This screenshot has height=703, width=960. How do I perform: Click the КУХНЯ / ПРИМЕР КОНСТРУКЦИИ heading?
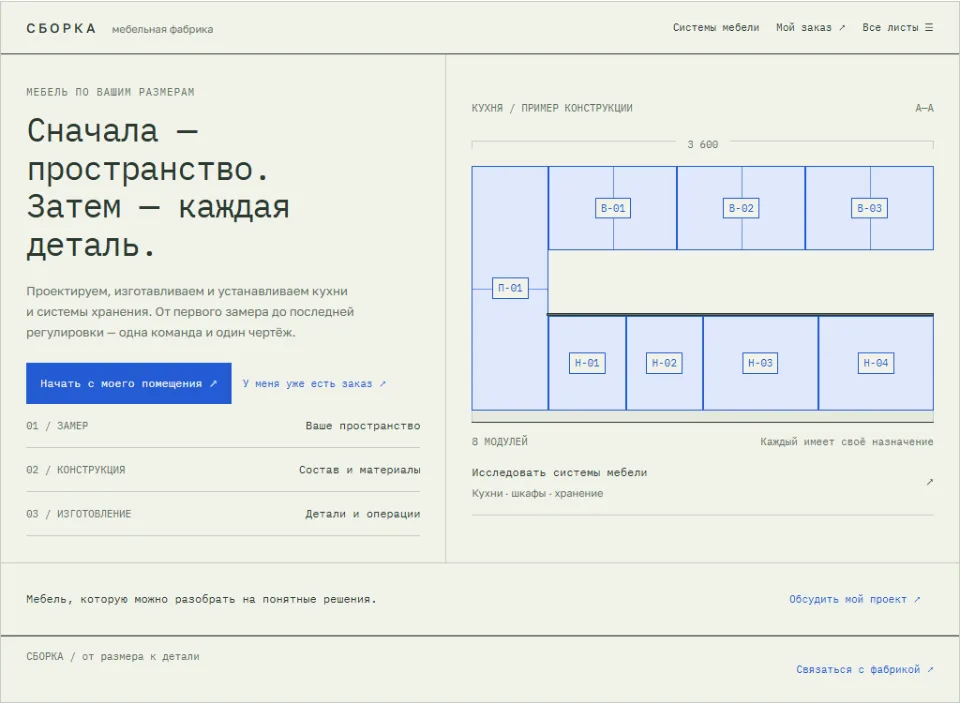[552, 108]
